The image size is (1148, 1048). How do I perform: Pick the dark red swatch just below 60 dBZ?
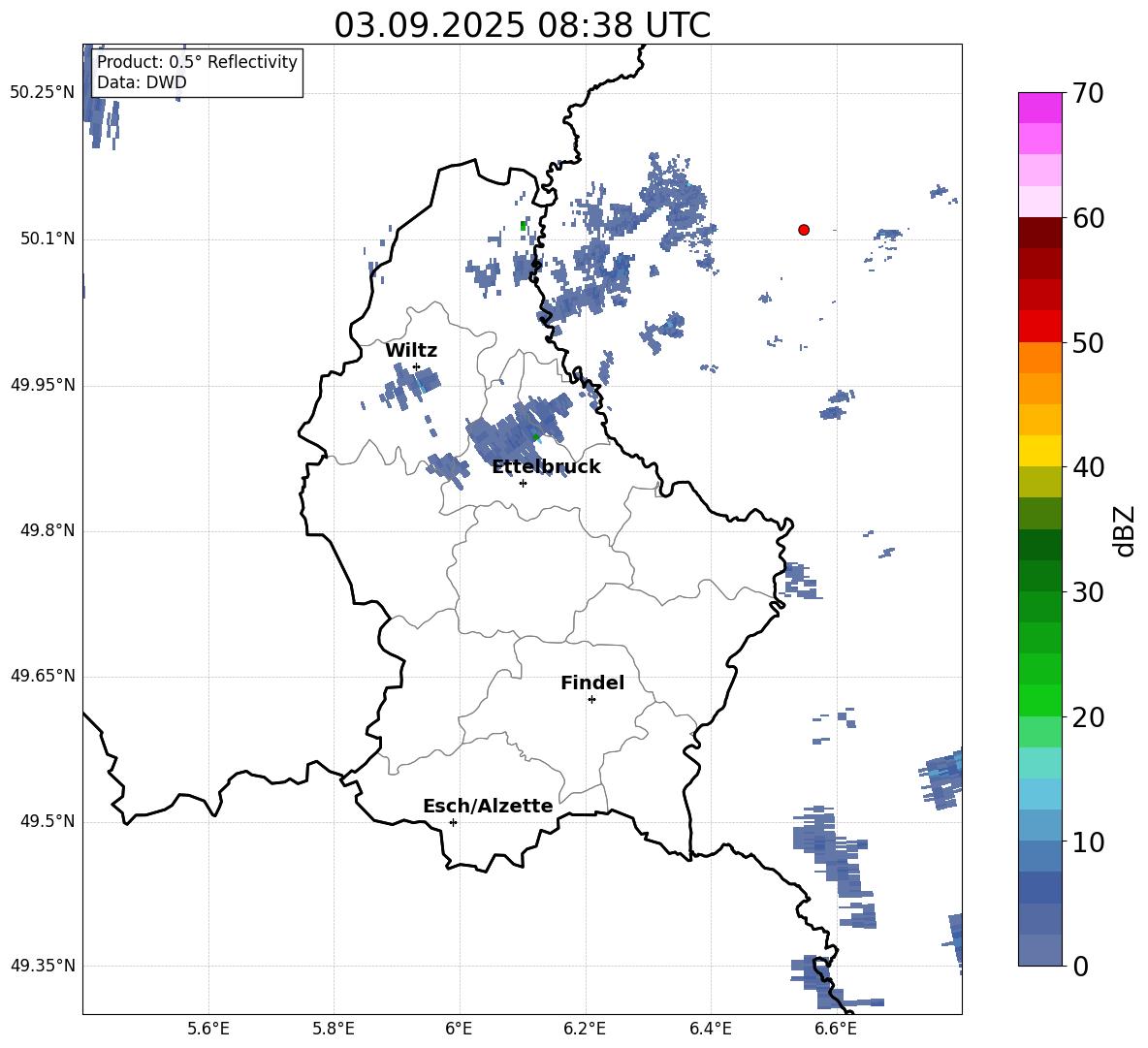pos(1040,233)
